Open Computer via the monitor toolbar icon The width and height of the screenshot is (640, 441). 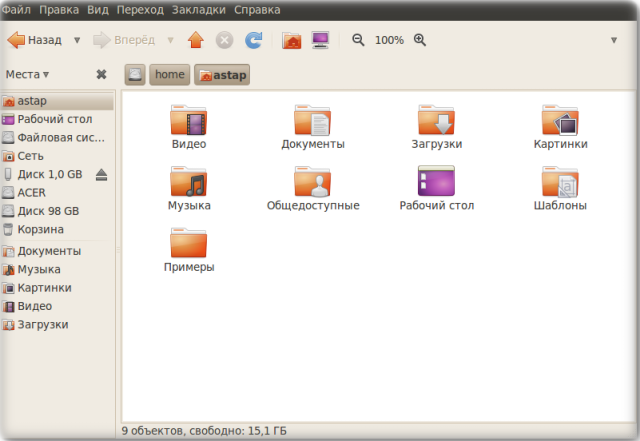coord(321,40)
